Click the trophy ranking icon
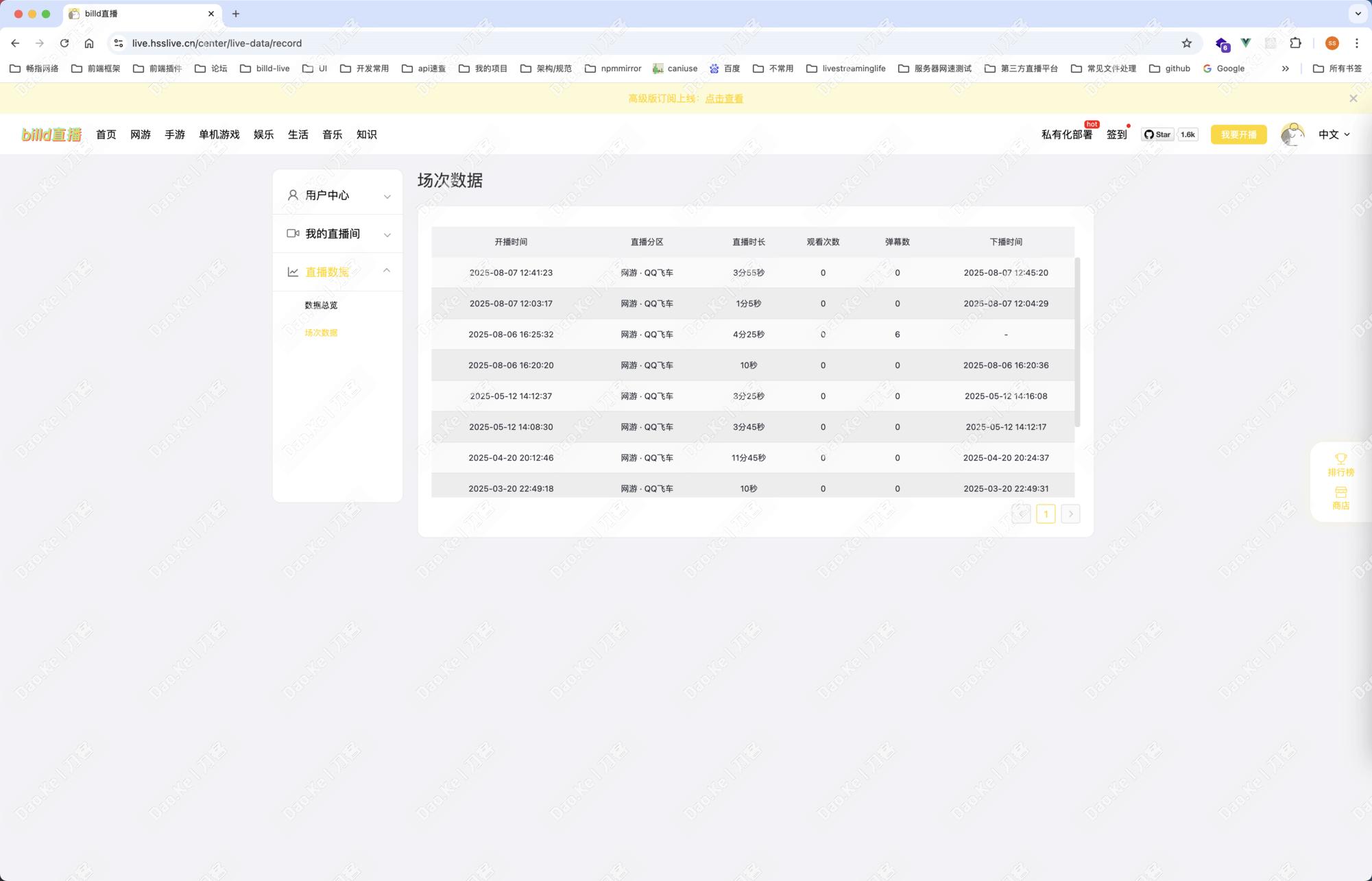Viewport: 1372px width, 881px height. (x=1340, y=459)
